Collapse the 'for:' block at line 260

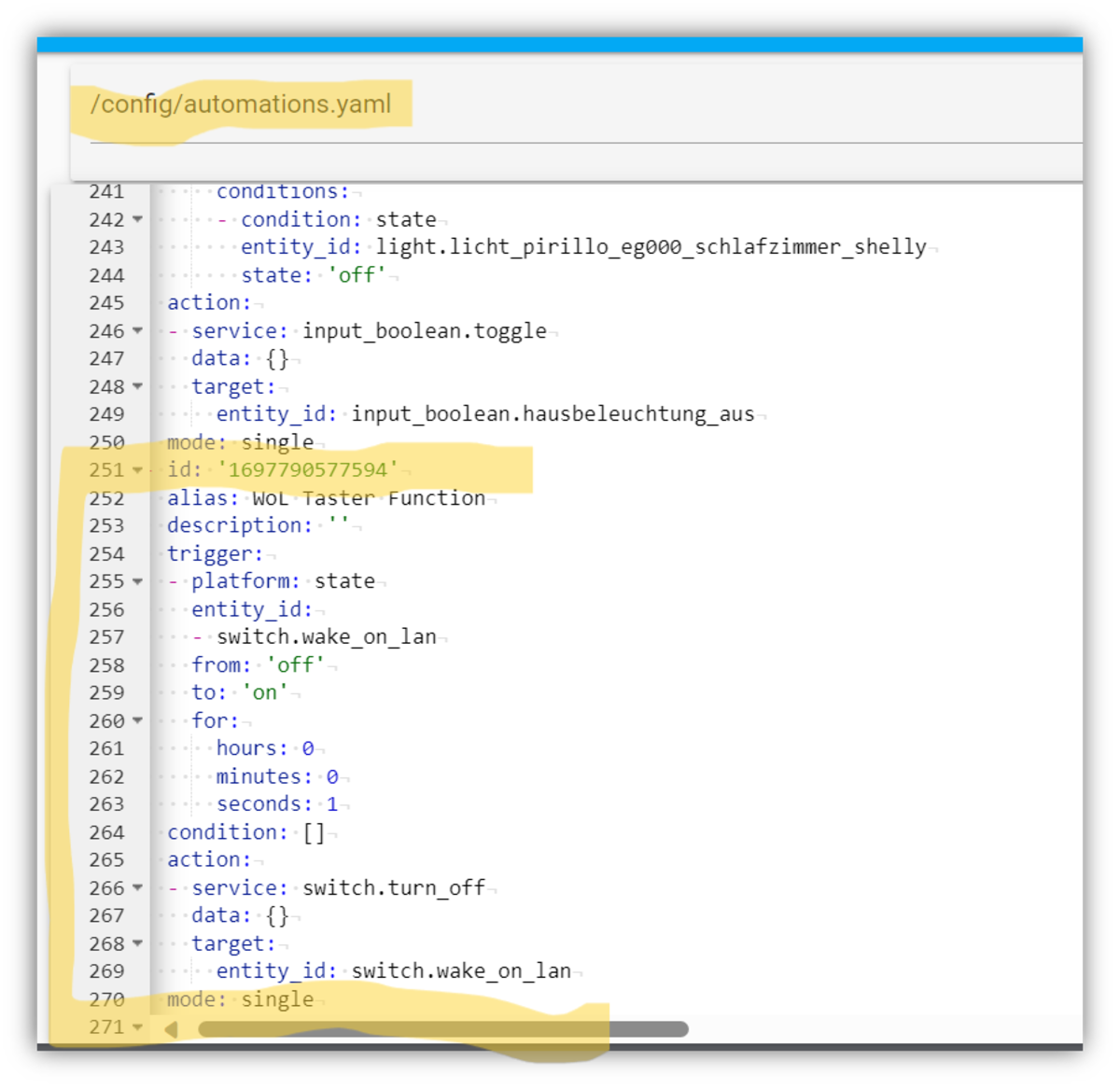pyautogui.click(x=138, y=721)
